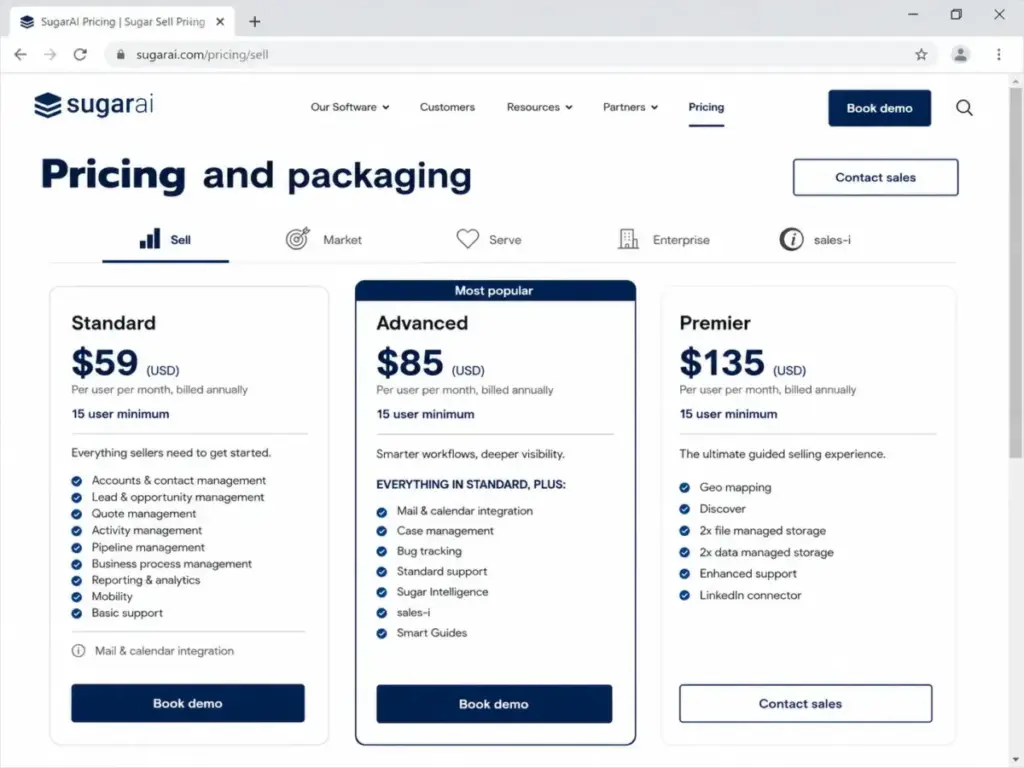Click checkmark next to Bug tracking

coord(382,552)
